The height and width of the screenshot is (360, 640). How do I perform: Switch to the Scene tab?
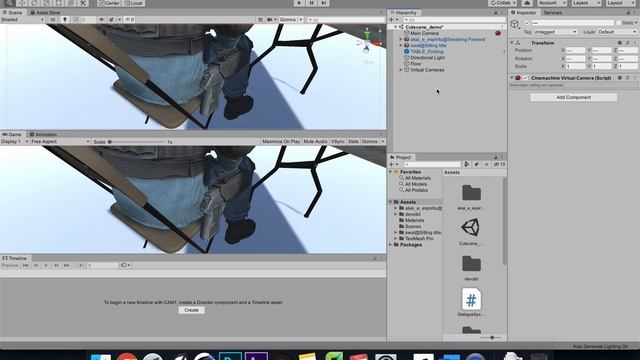point(13,13)
